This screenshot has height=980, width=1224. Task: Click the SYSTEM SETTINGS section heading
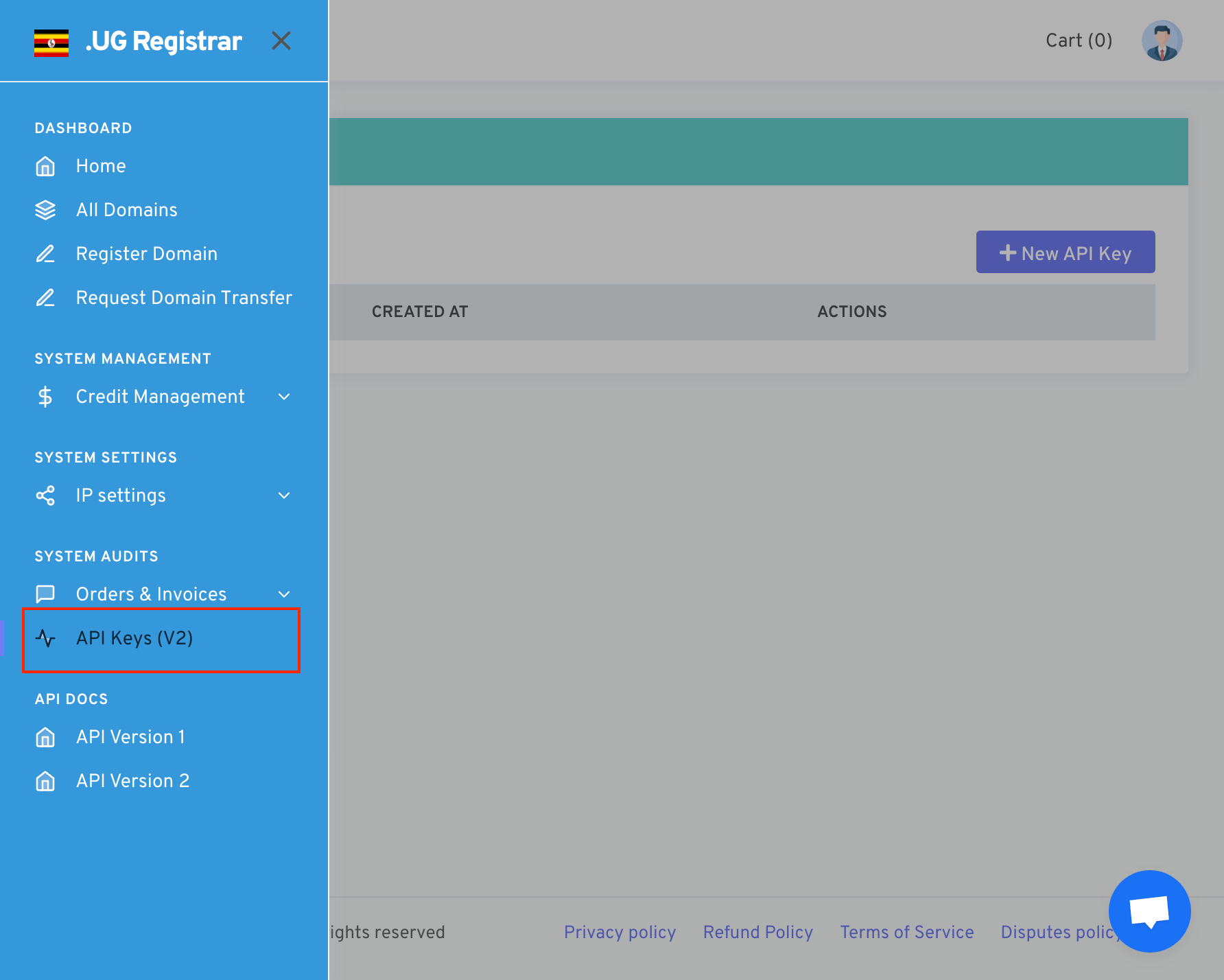pos(106,458)
